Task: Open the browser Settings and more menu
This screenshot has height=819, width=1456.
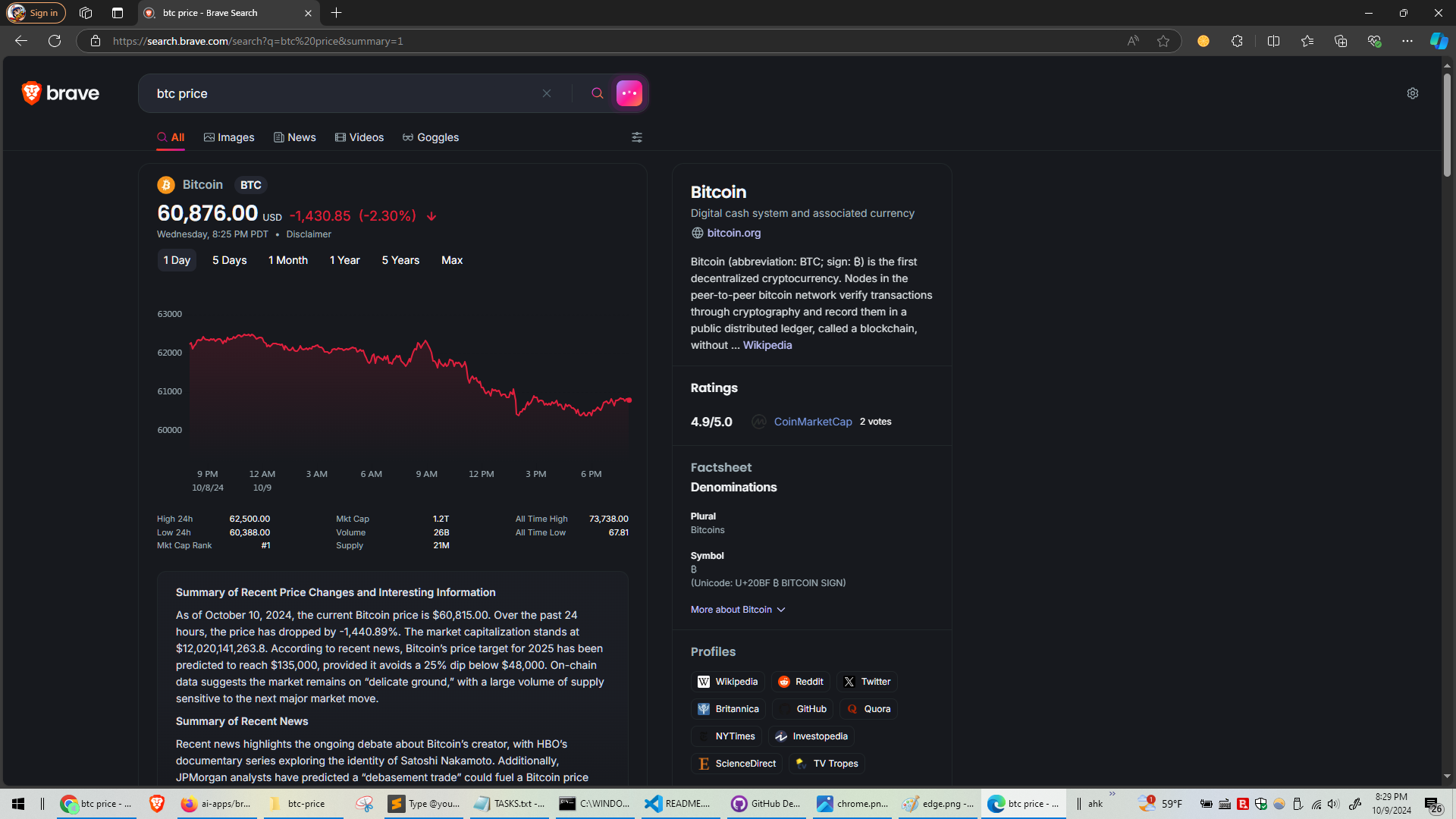Action: 1407,41
